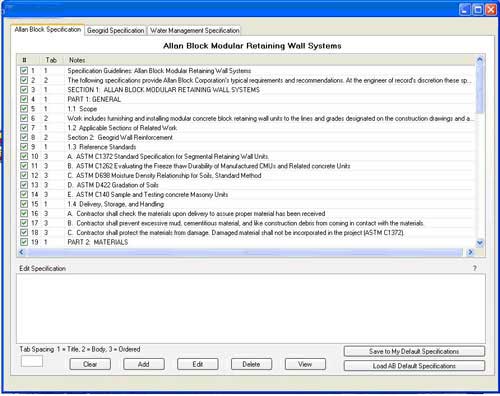Close the specification window

pos(491,10)
